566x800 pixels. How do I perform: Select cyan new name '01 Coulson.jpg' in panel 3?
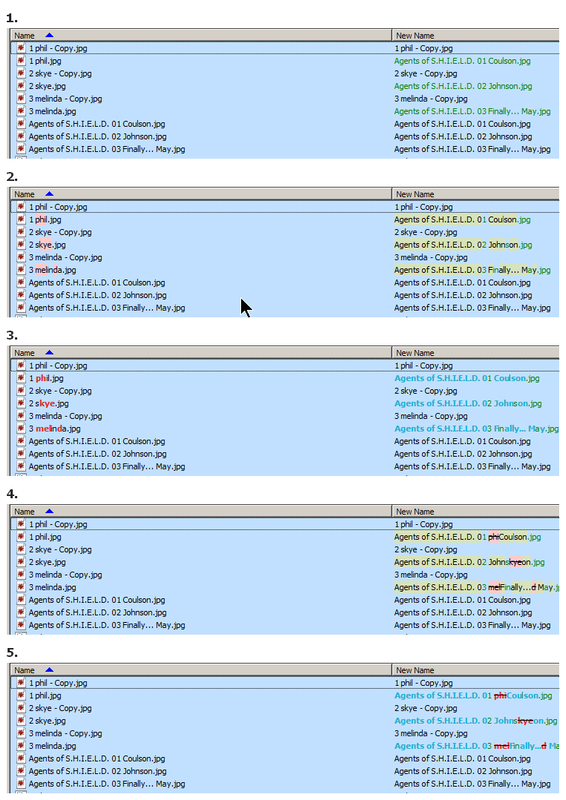(467, 378)
